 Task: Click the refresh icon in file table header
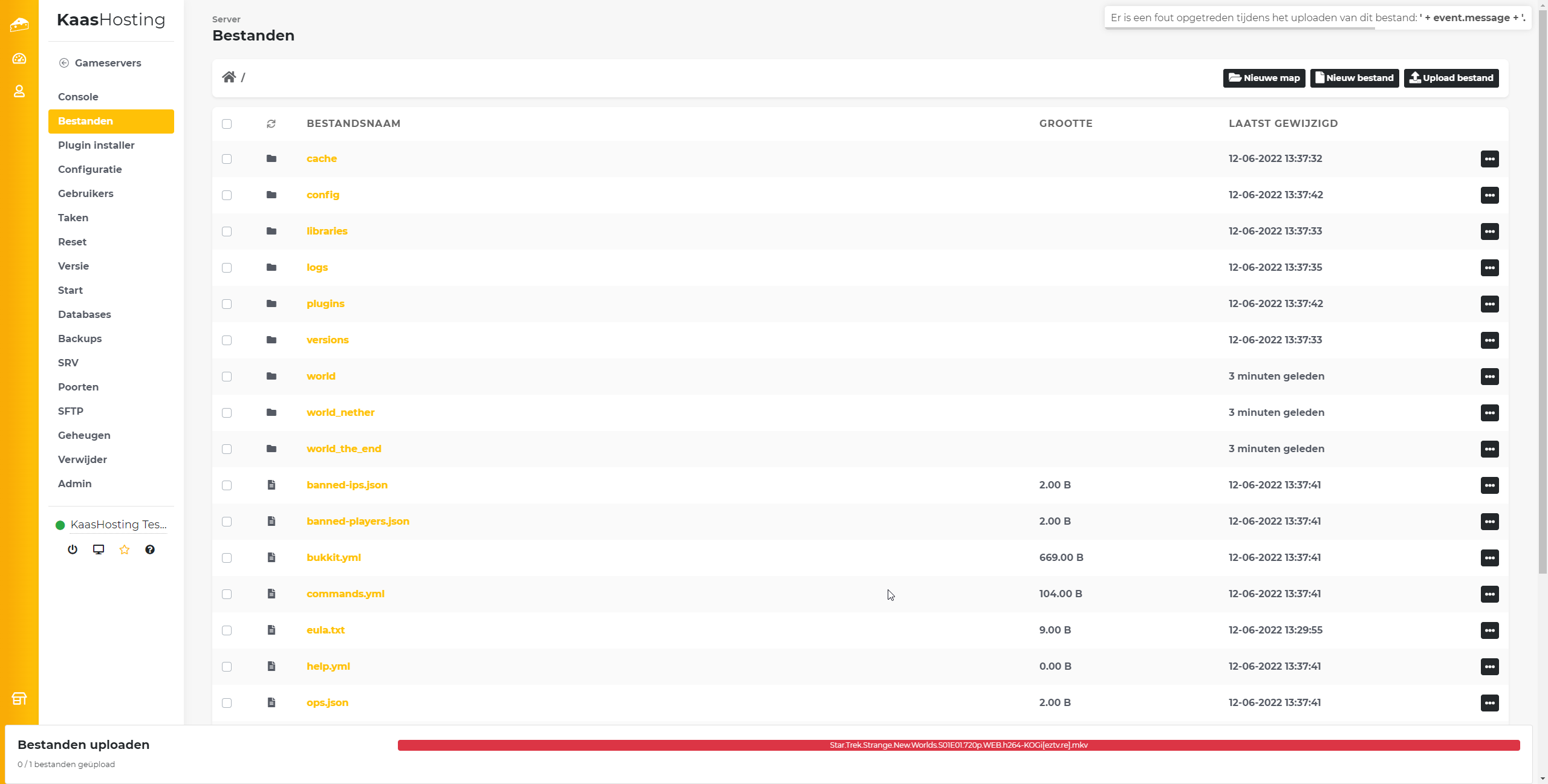(271, 123)
